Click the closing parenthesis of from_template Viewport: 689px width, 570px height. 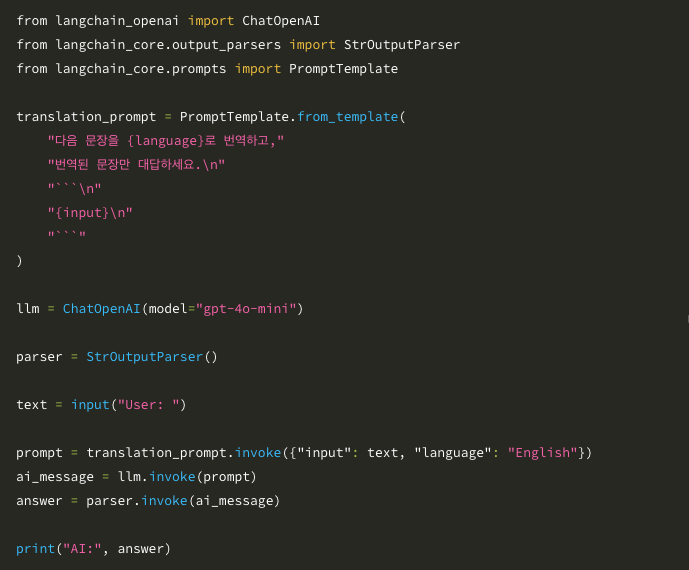click(19, 261)
